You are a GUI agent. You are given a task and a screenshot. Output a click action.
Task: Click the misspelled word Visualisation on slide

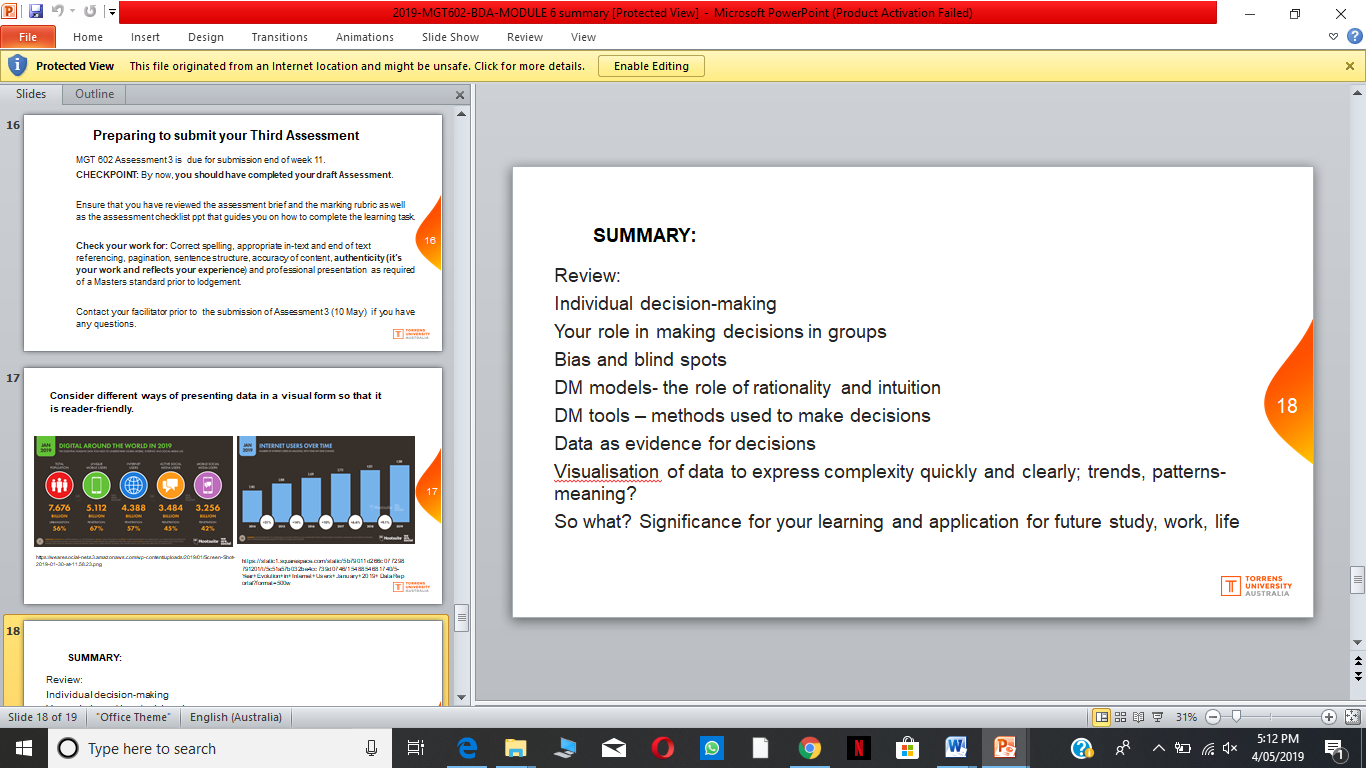[x=607, y=471]
